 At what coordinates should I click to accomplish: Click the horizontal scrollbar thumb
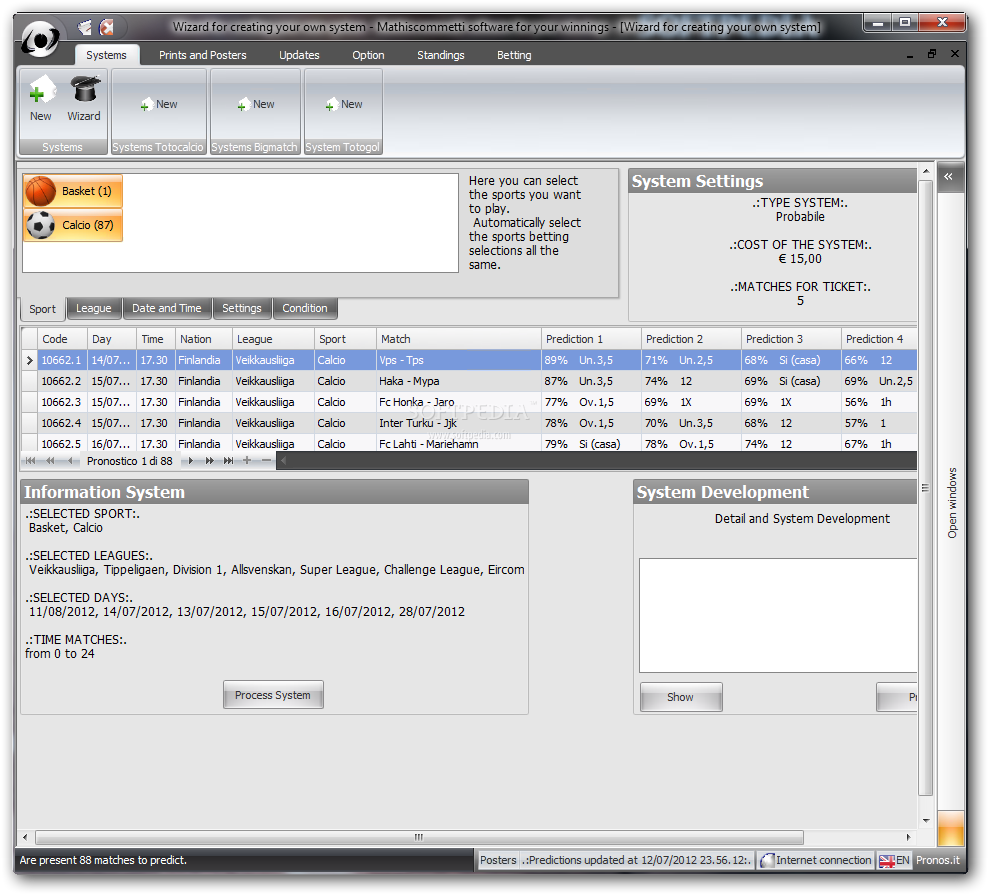click(x=419, y=838)
